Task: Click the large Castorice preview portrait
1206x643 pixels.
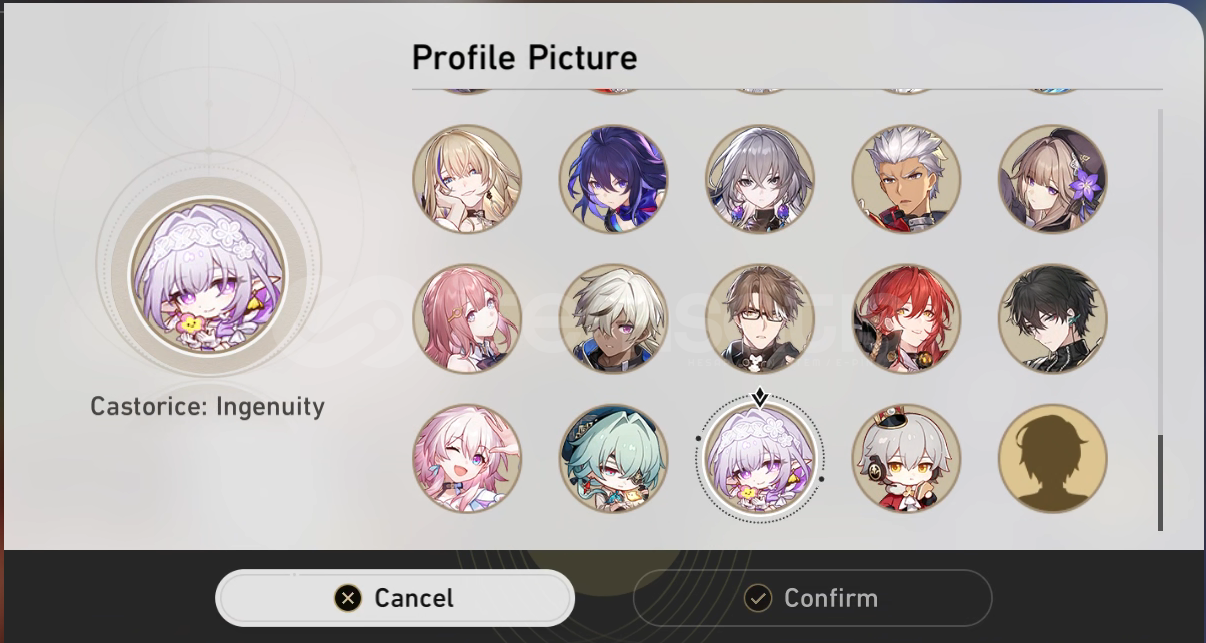Action: [x=208, y=281]
